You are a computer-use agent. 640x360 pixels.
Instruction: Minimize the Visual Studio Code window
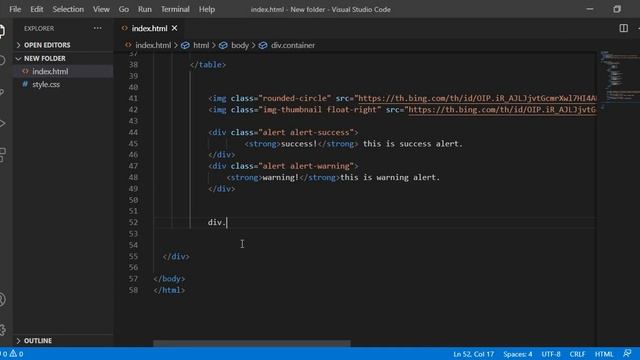590,9
